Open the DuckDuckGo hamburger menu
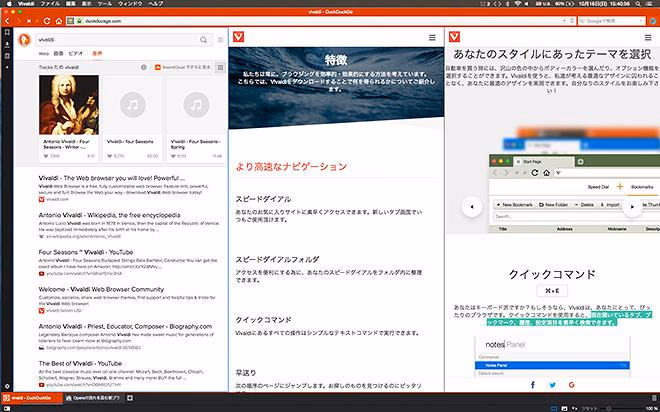The height and width of the screenshot is (412, 660). point(219,38)
